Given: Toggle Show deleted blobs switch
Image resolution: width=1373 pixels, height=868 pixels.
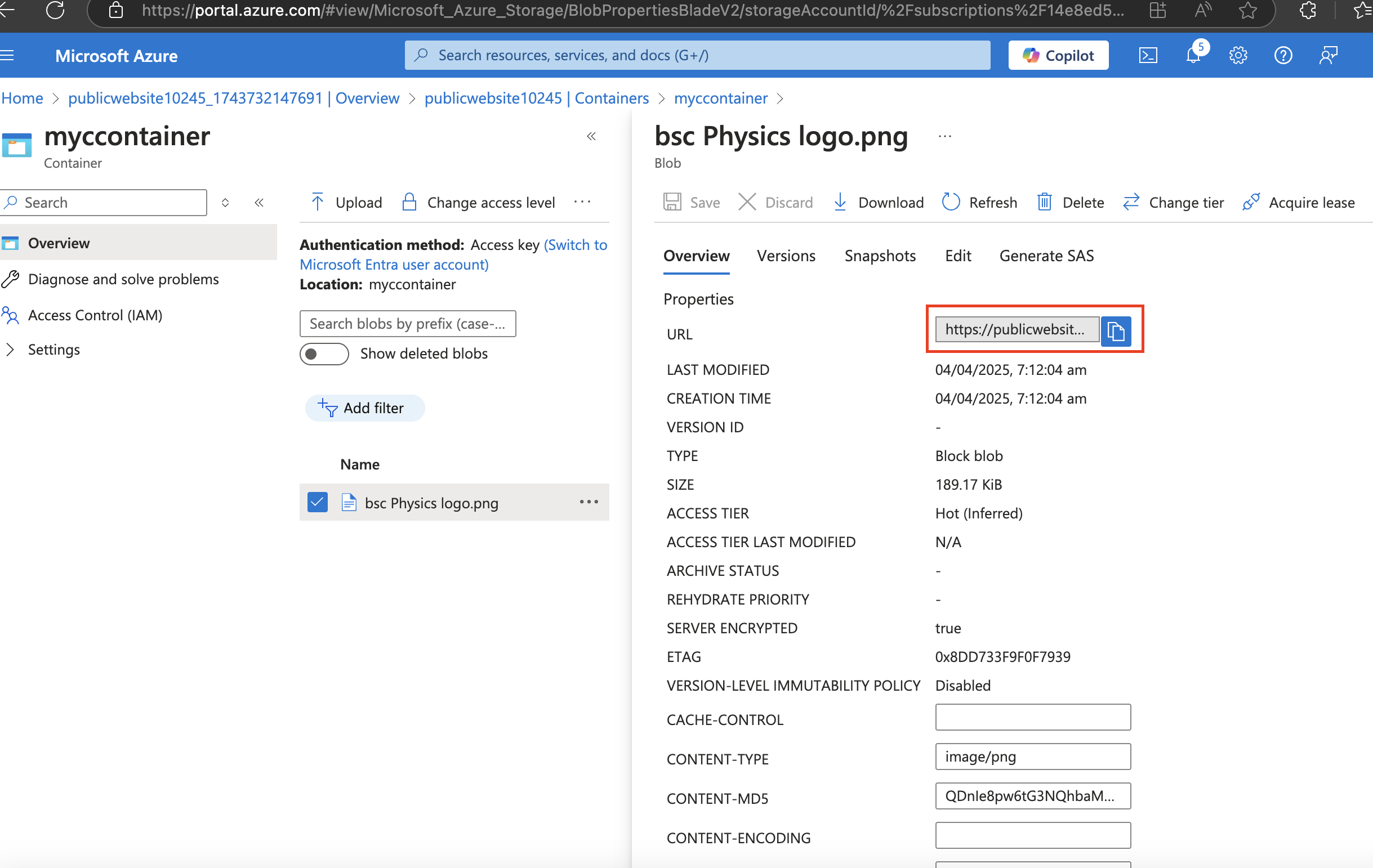Looking at the screenshot, I should coord(324,354).
